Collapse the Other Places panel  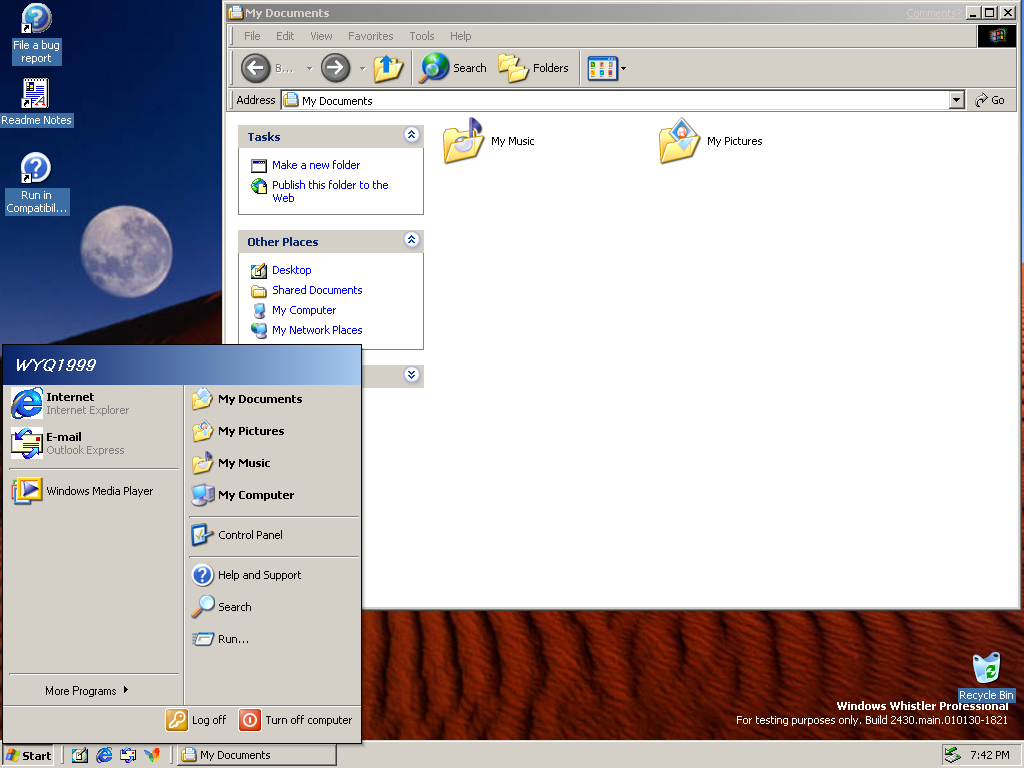click(411, 240)
